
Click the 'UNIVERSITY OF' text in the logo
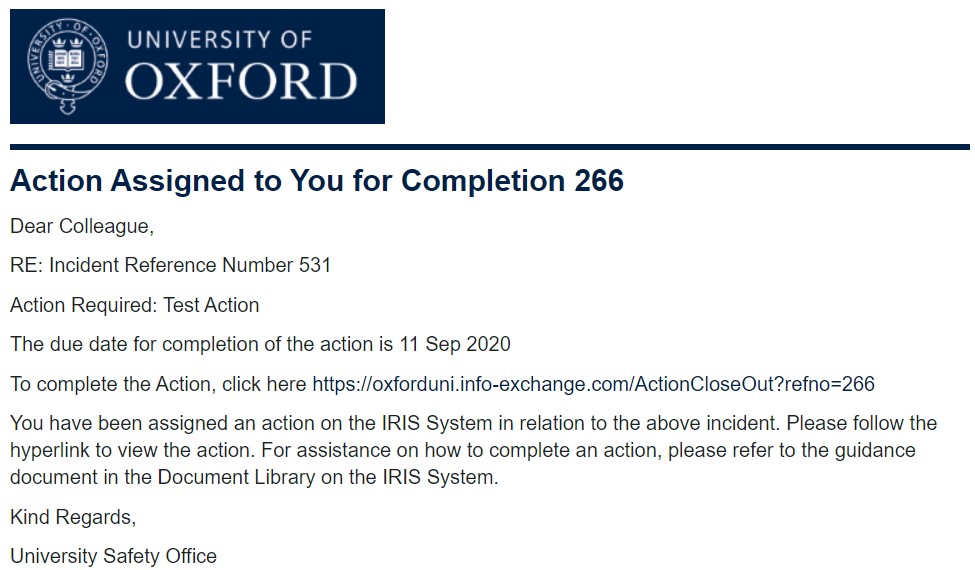219,40
